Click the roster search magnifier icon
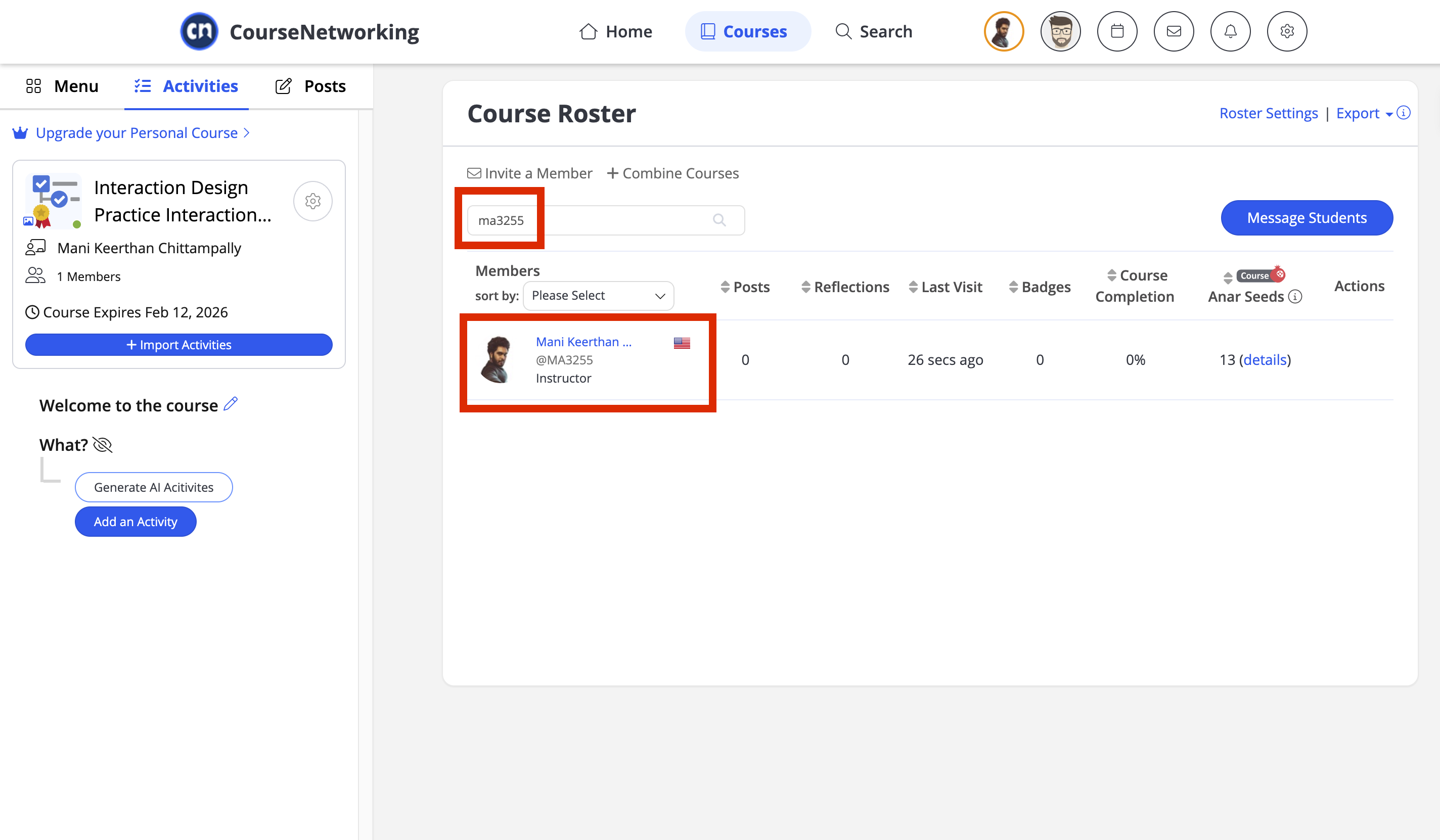Screen dimensions: 1440x840 pos(719,220)
